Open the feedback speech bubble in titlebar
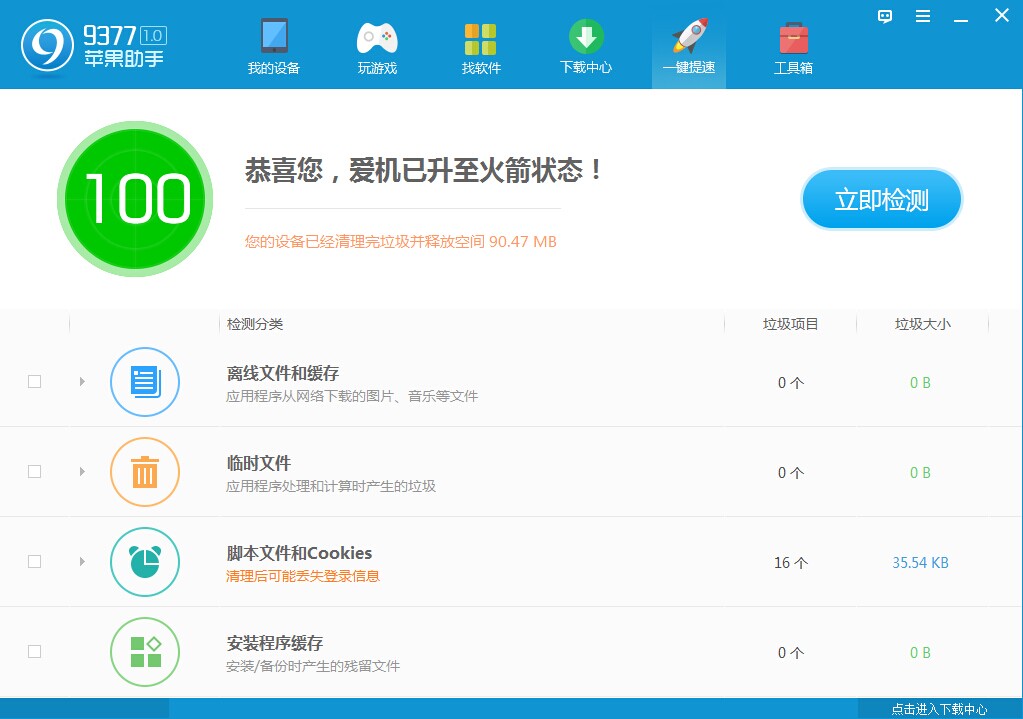The image size is (1023, 719). [x=884, y=16]
